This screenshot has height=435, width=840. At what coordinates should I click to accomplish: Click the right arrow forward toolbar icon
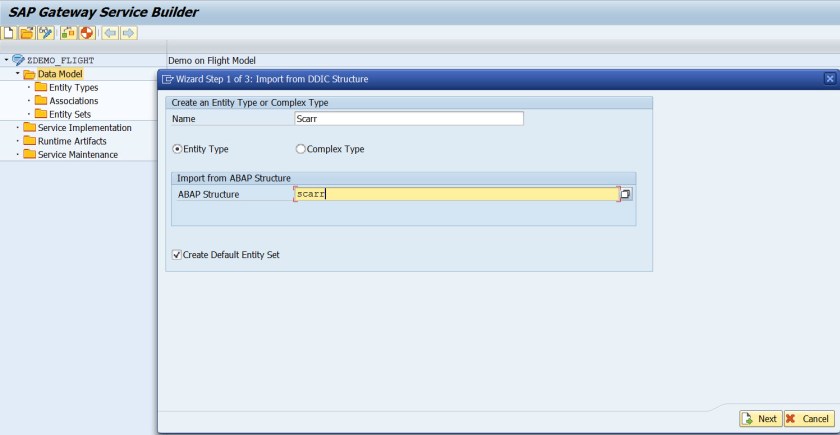pos(129,33)
